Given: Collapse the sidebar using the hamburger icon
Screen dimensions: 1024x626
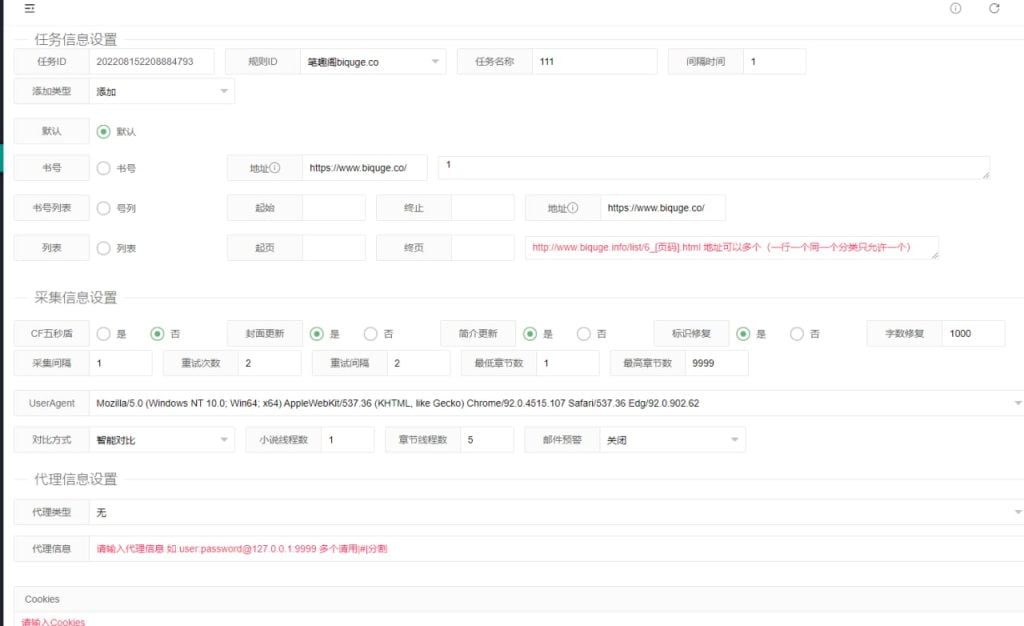Looking at the screenshot, I should [x=28, y=9].
